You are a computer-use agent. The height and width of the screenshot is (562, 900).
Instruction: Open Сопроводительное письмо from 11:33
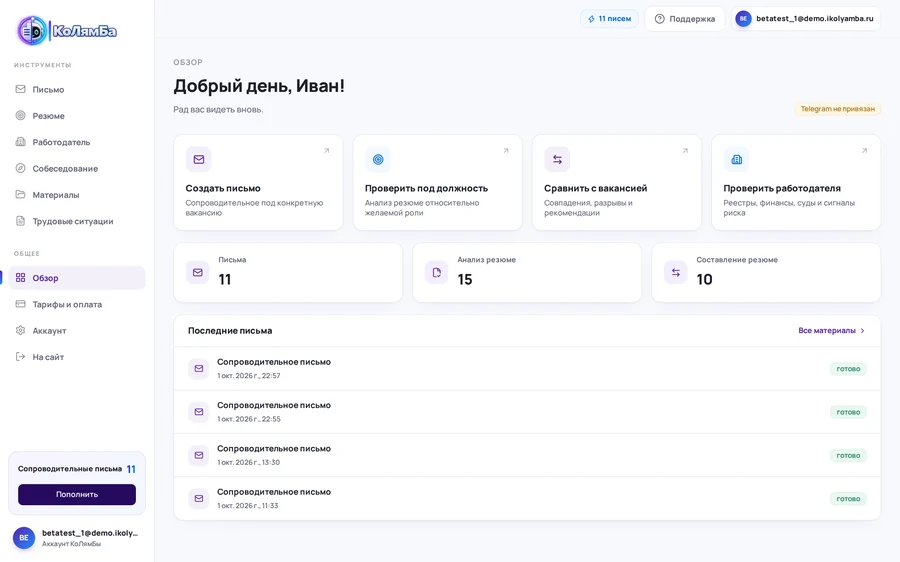527,498
